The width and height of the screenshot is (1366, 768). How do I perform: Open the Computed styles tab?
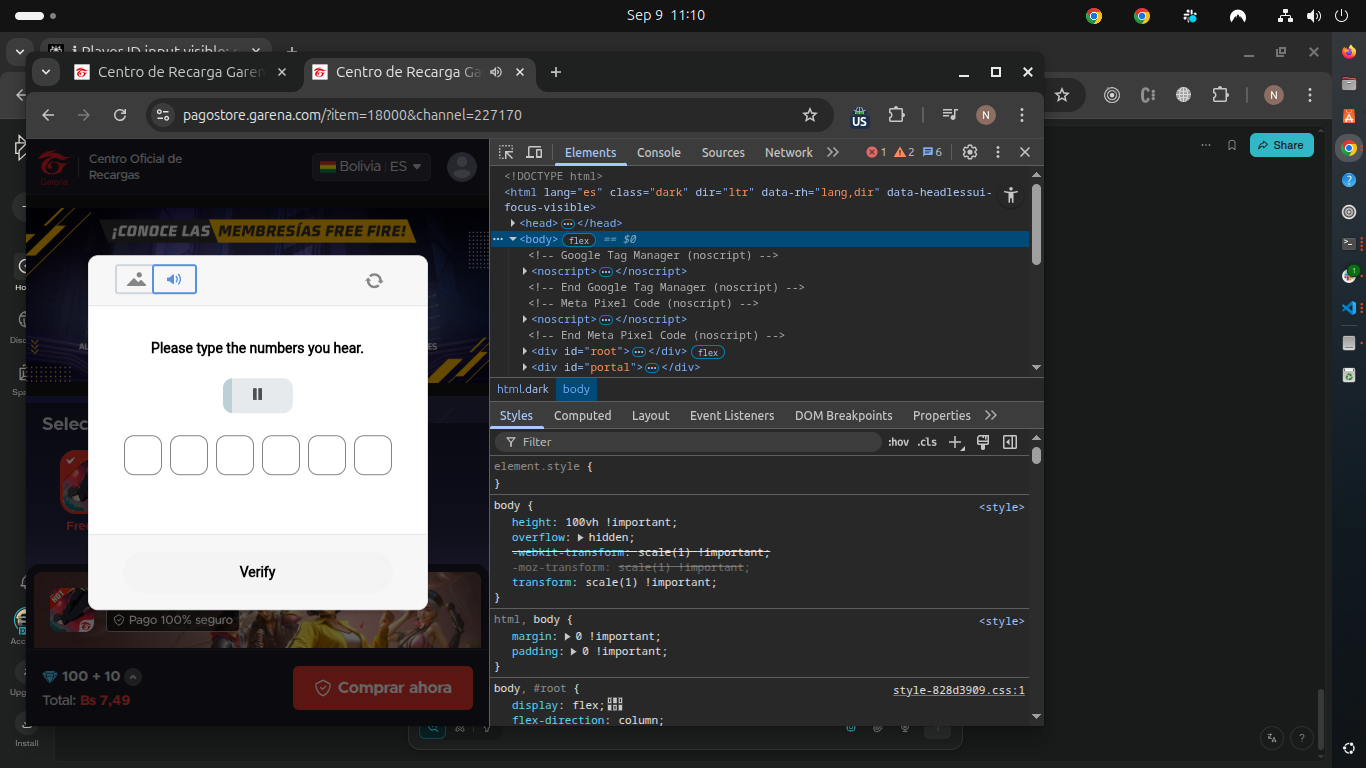point(582,415)
